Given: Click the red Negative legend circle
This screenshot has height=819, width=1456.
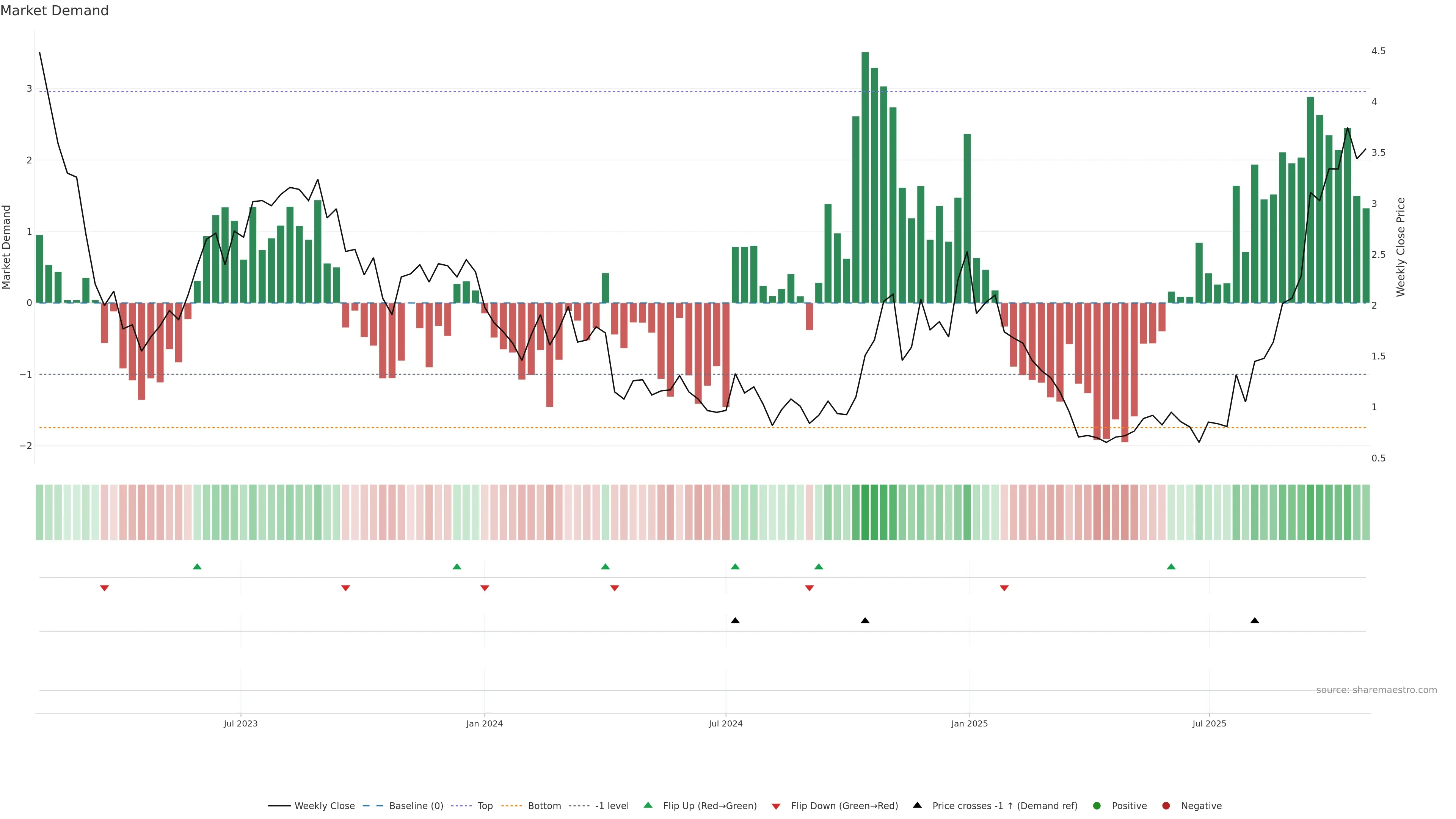Looking at the screenshot, I should pyautogui.click(x=1166, y=806).
